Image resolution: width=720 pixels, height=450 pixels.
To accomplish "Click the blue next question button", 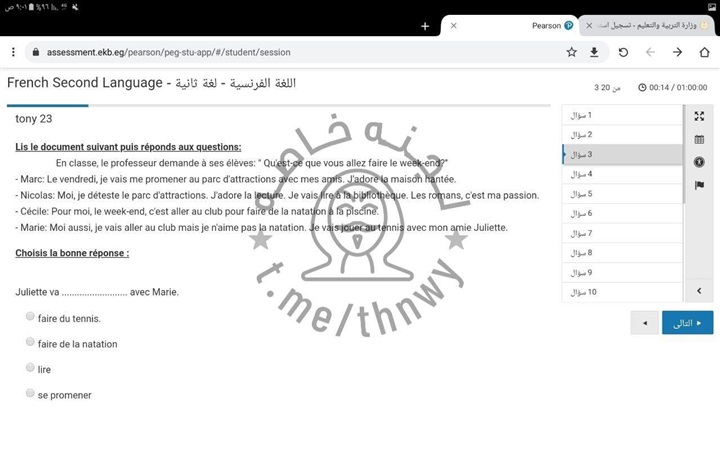I will coord(687,323).
